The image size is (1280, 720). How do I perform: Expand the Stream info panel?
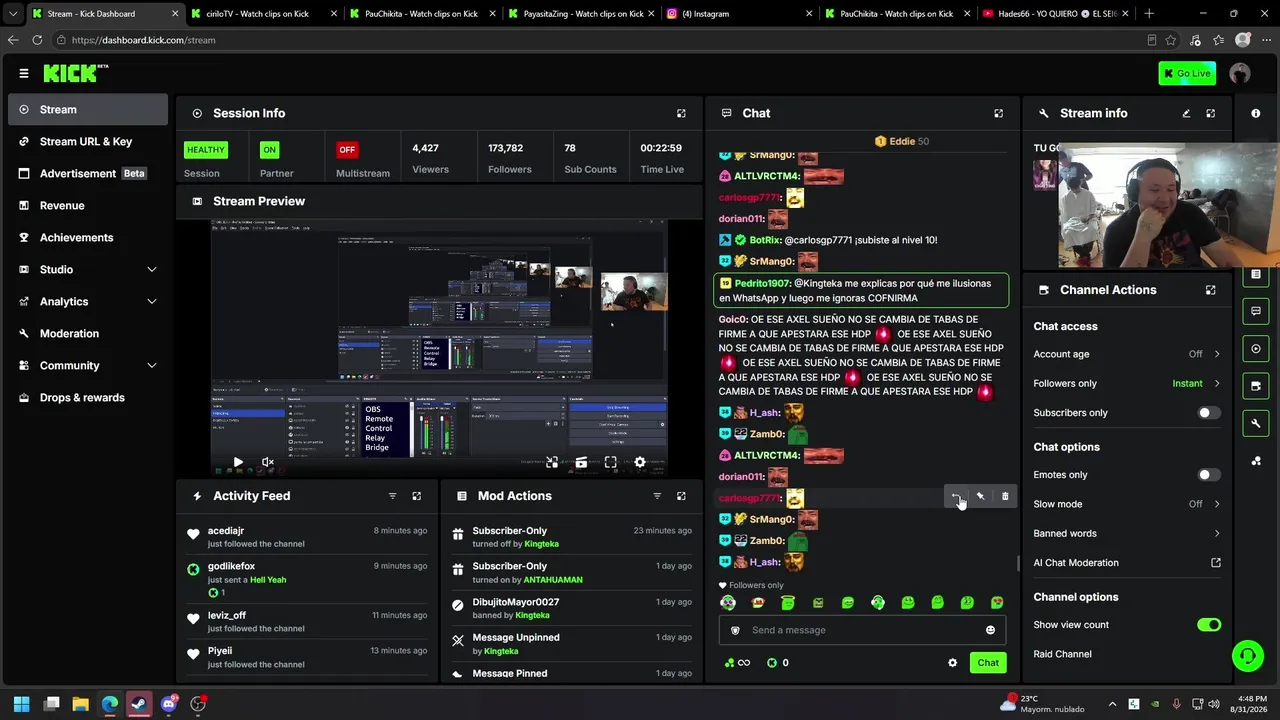[x=1210, y=113]
